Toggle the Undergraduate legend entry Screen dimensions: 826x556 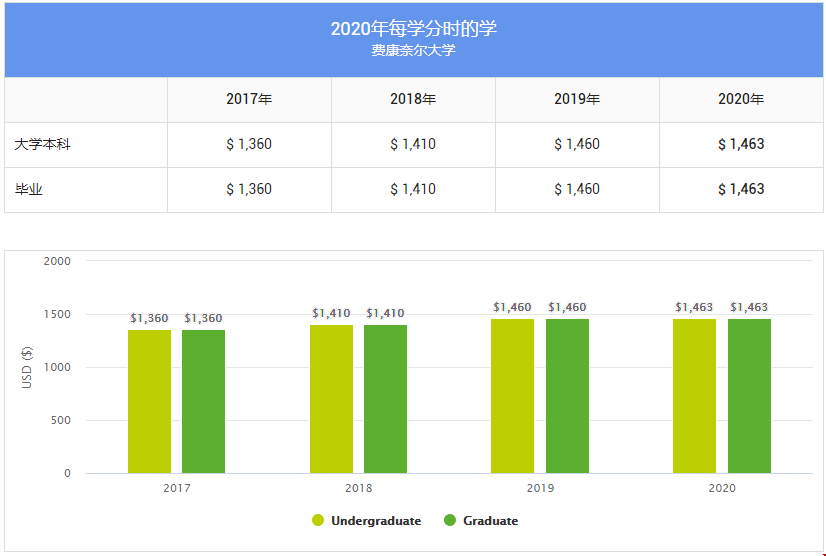click(x=367, y=521)
